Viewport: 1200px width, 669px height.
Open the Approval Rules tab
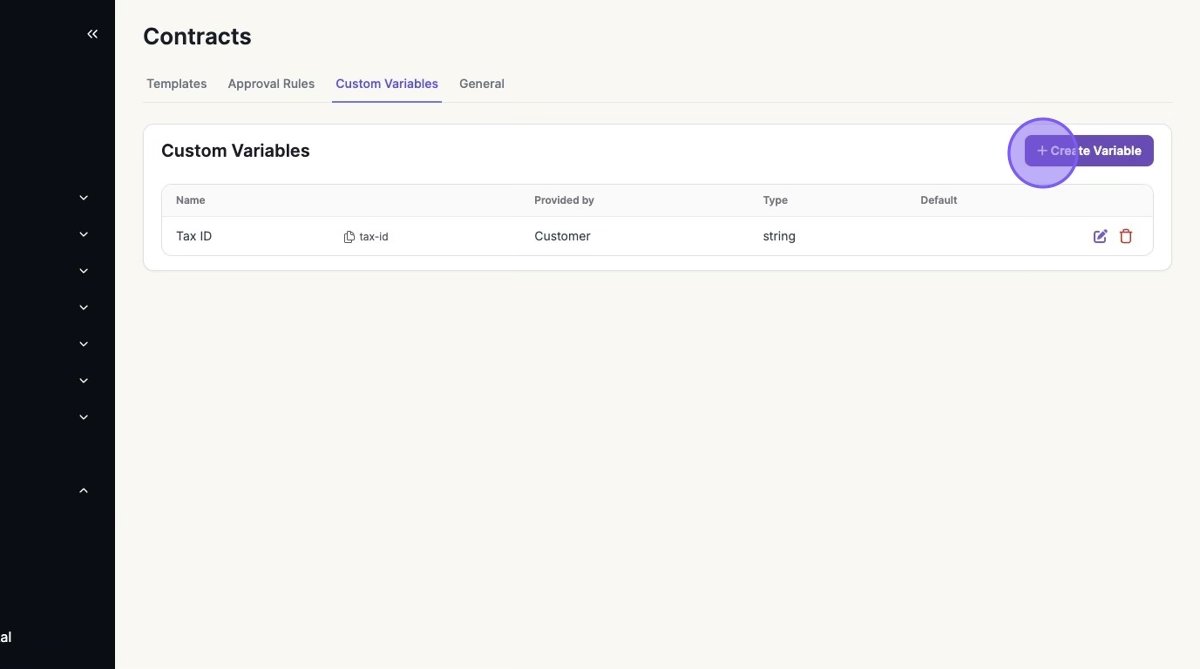tap(271, 84)
